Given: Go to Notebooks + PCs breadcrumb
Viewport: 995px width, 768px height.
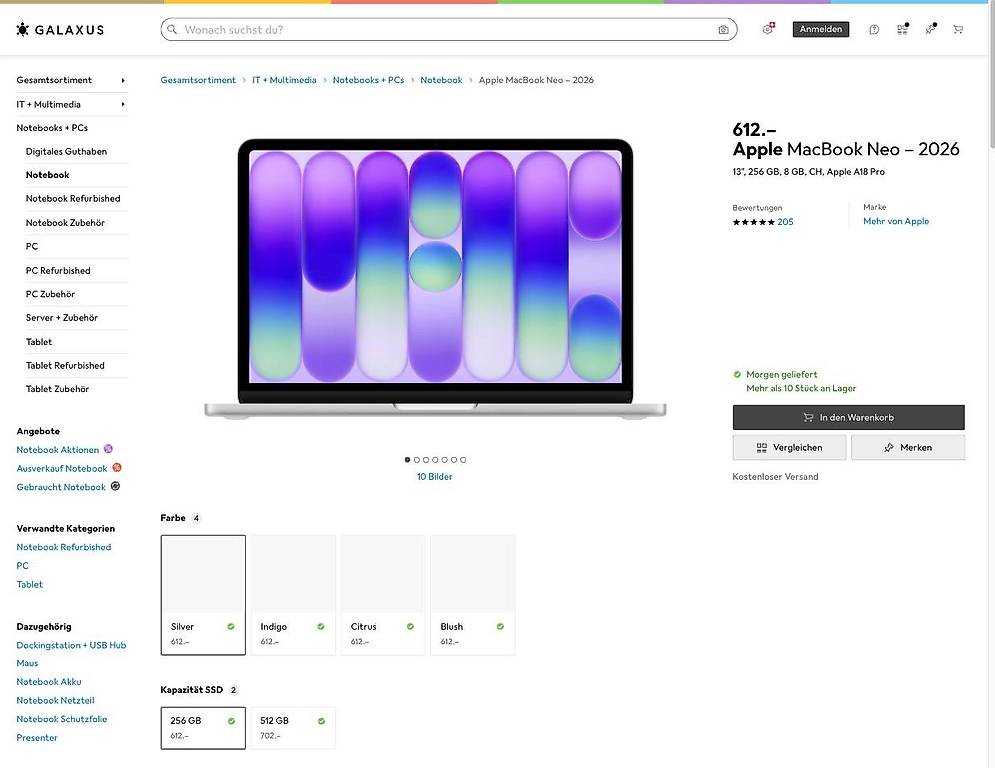Looking at the screenshot, I should pyautogui.click(x=368, y=80).
